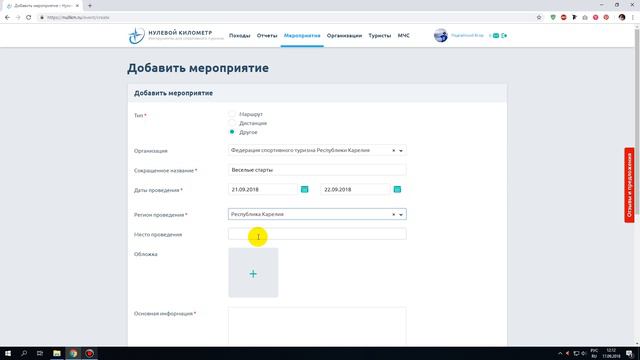Open the МЧС section
The height and width of the screenshot is (360, 640).
point(404,36)
